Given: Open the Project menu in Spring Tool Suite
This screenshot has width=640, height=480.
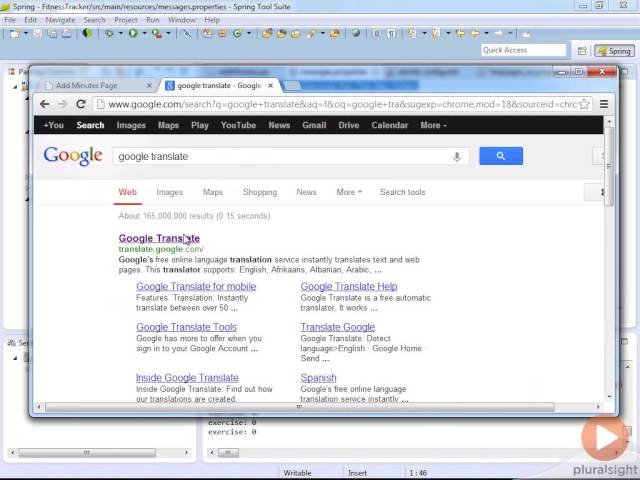Looking at the screenshot, I should [126, 20].
